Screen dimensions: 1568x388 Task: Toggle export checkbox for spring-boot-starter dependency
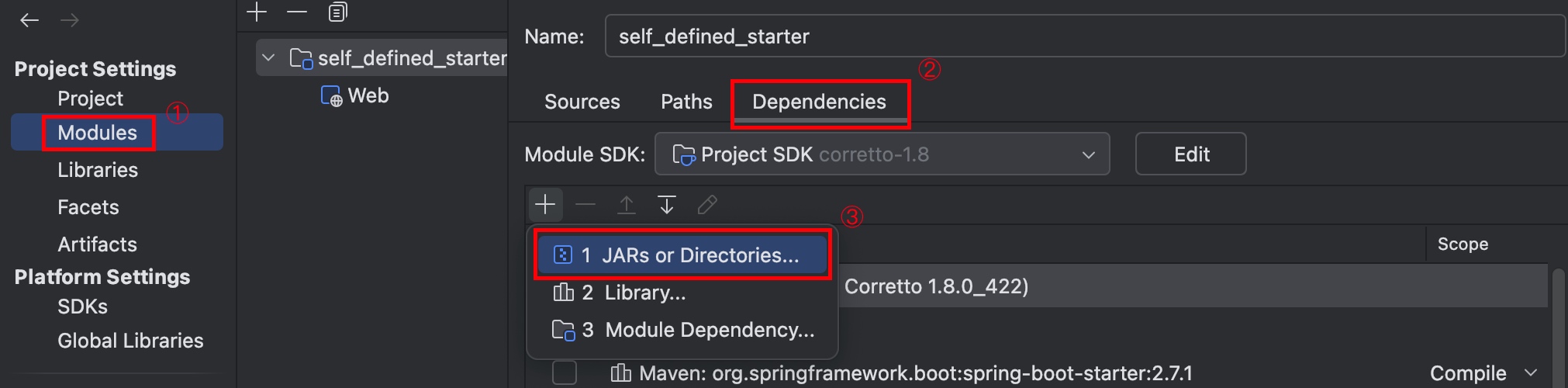[x=565, y=373]
